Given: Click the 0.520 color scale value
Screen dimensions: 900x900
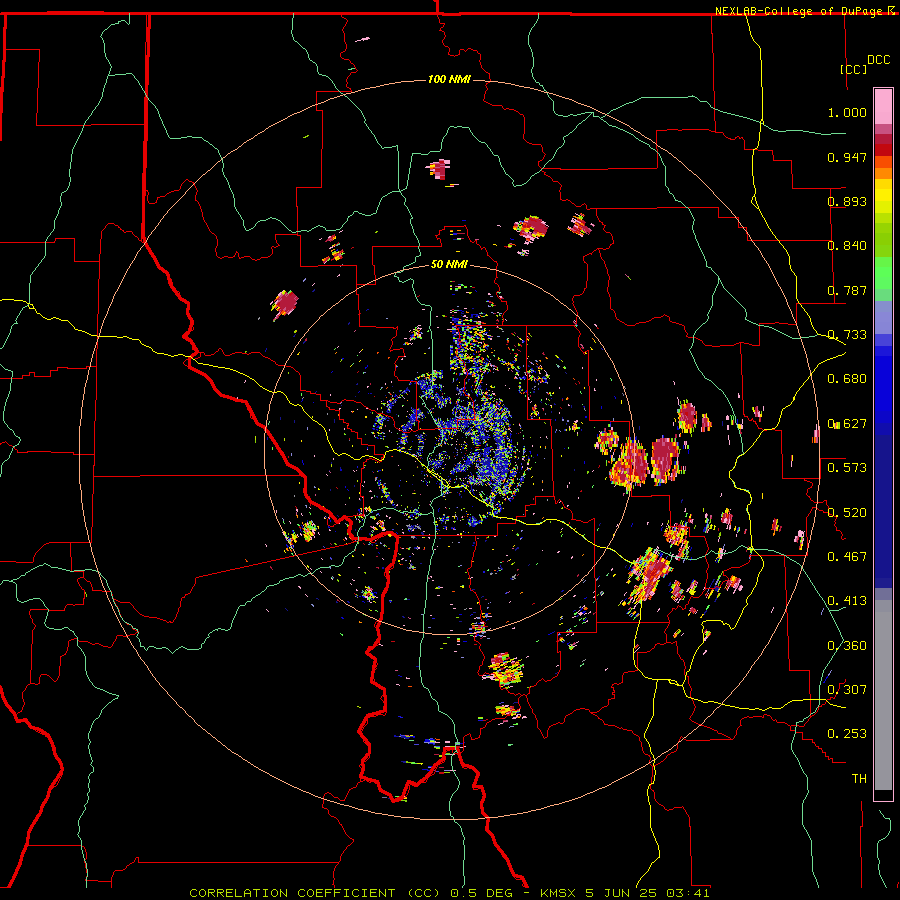Looking at the screenshot, I should point(847,513).
